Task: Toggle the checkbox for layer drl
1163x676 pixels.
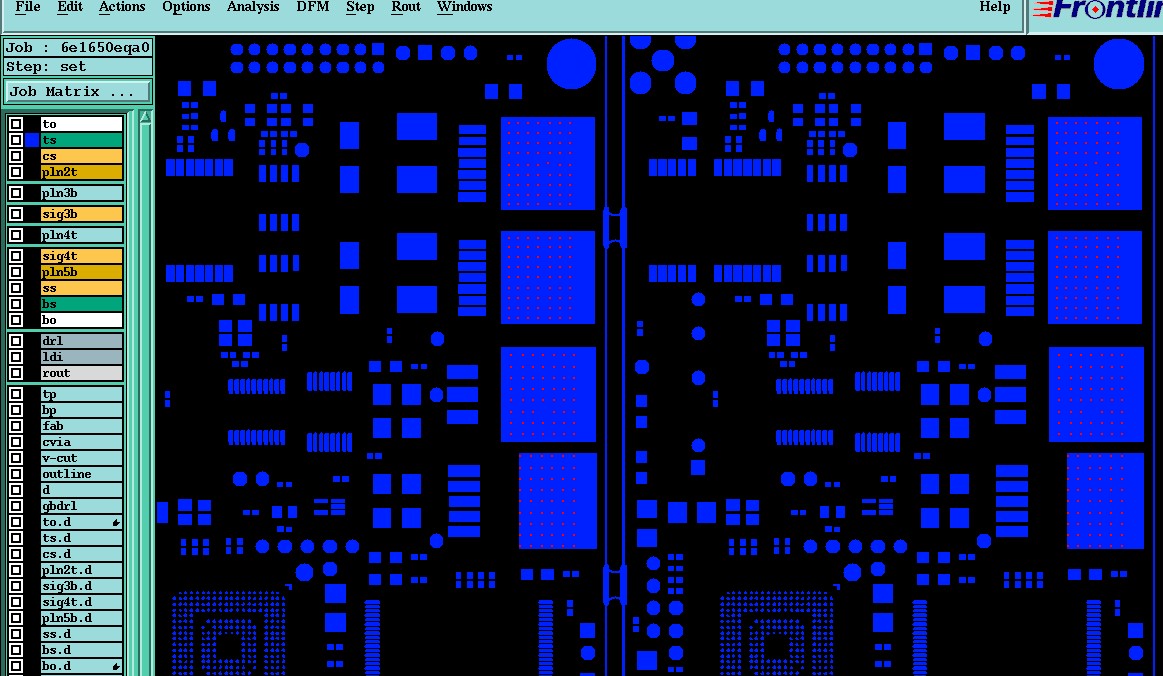Action: tap(16, 341)
